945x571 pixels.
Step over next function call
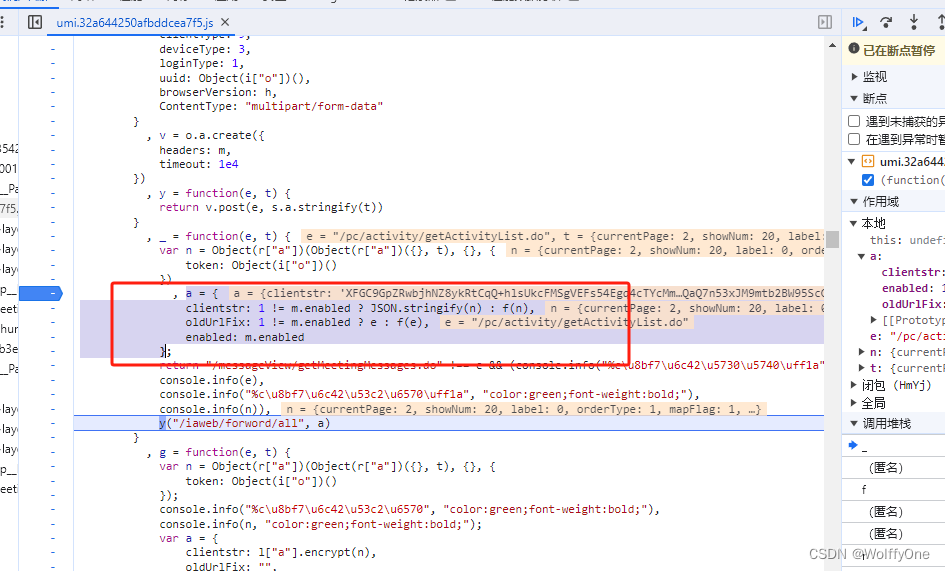[886, 22]
